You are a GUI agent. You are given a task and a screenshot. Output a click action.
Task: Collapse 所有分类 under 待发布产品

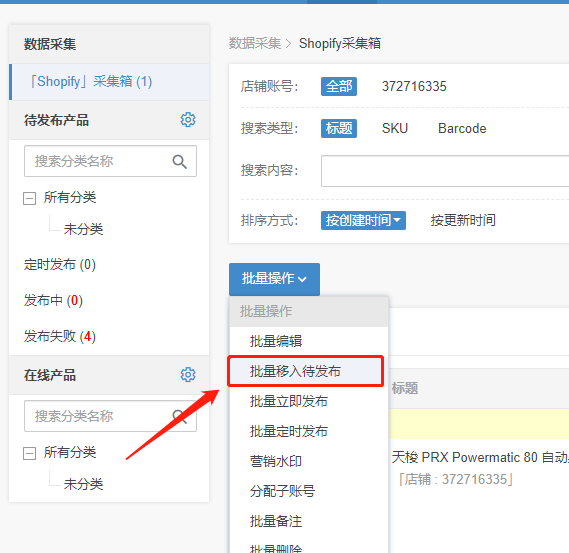[x=29, y=198]
